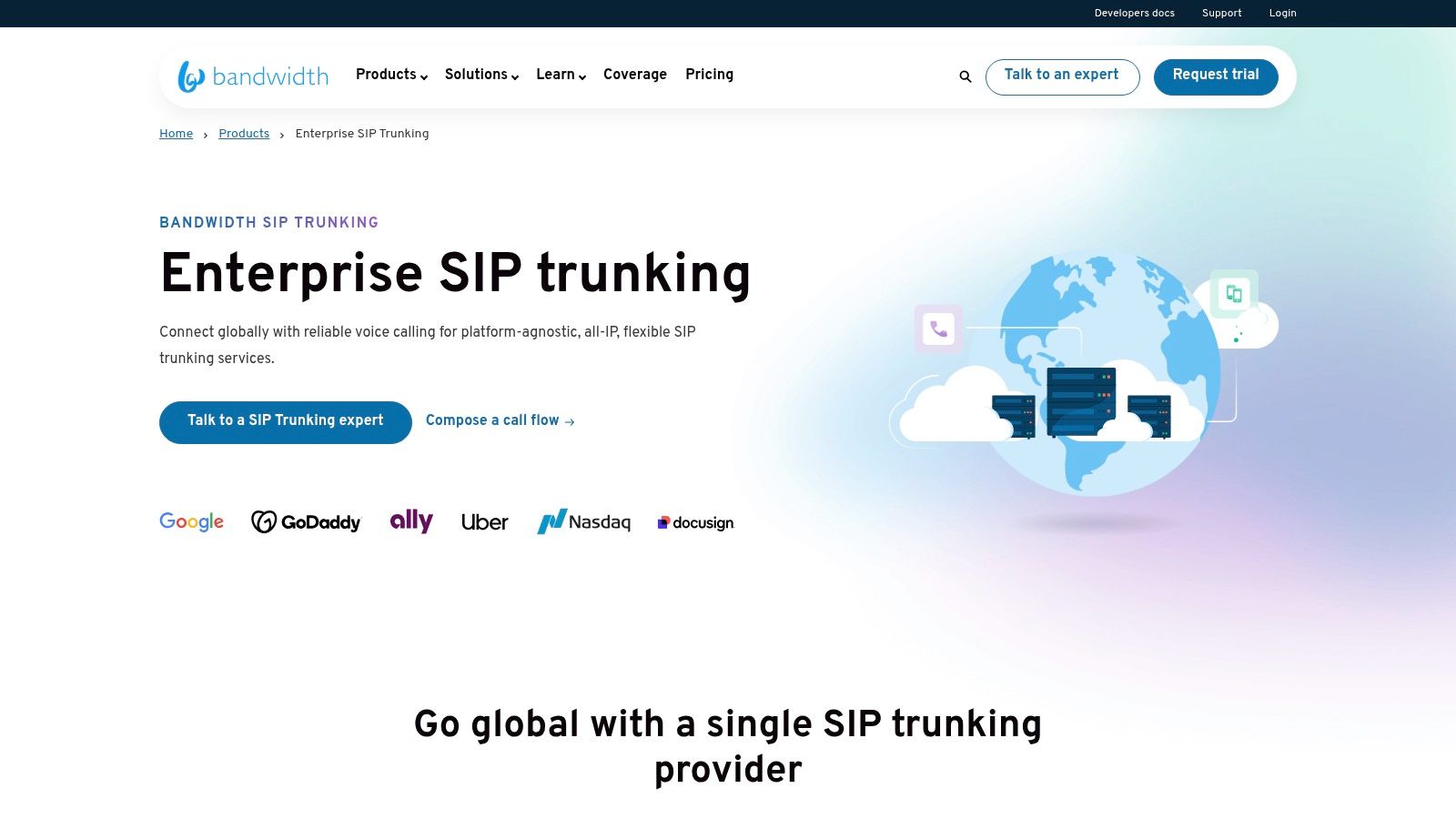Click the Uber customer logo
1456x819 pixels.
484,521
